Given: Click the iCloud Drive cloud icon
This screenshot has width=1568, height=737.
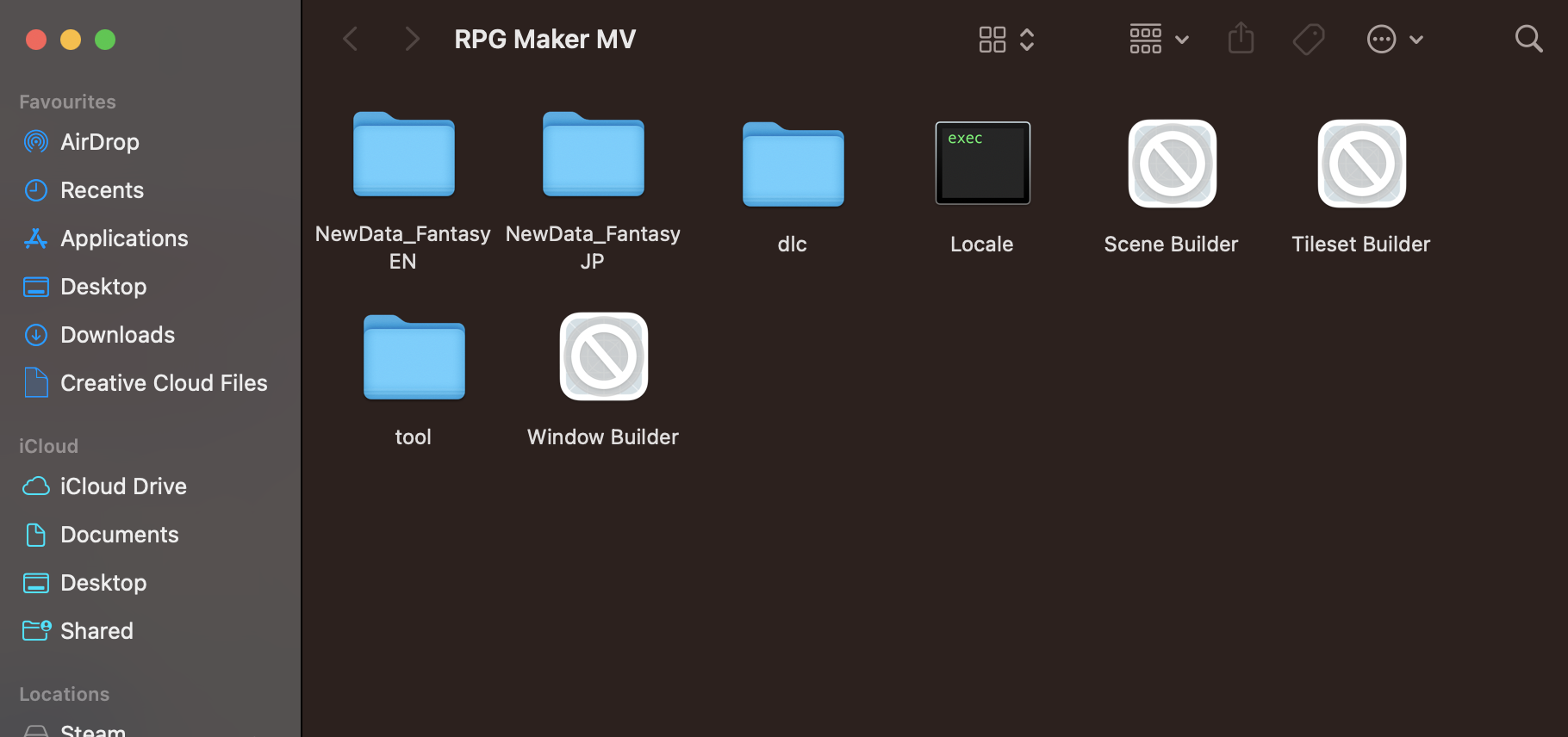Looking at the screenshot, I should coord(36,486).
